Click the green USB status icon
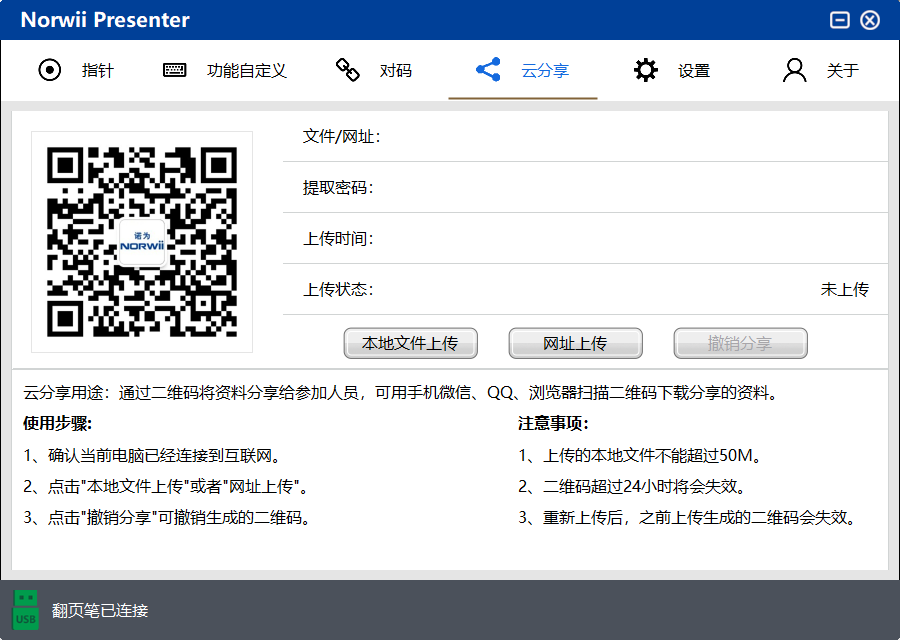Screen dimensions: 900x640 25,610
